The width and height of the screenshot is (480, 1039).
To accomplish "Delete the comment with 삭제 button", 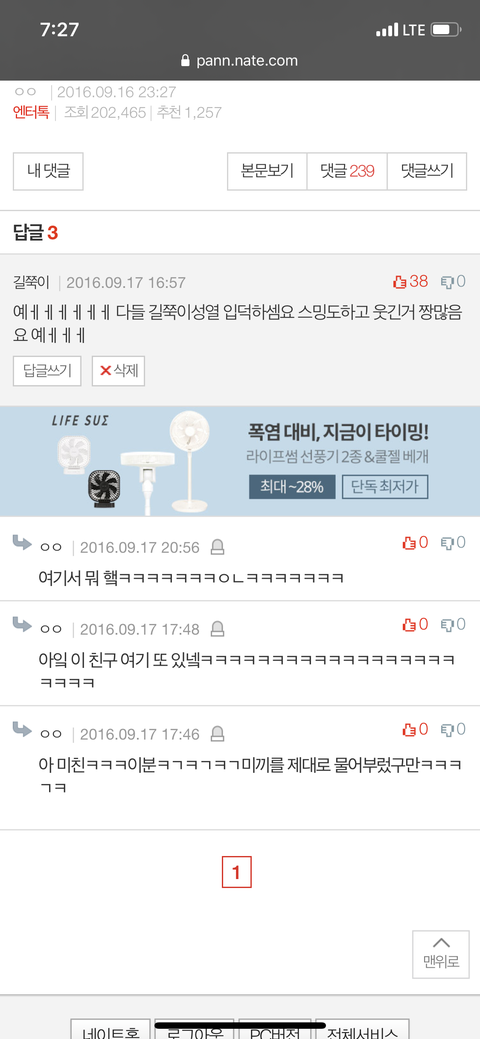I will [118, 370].
